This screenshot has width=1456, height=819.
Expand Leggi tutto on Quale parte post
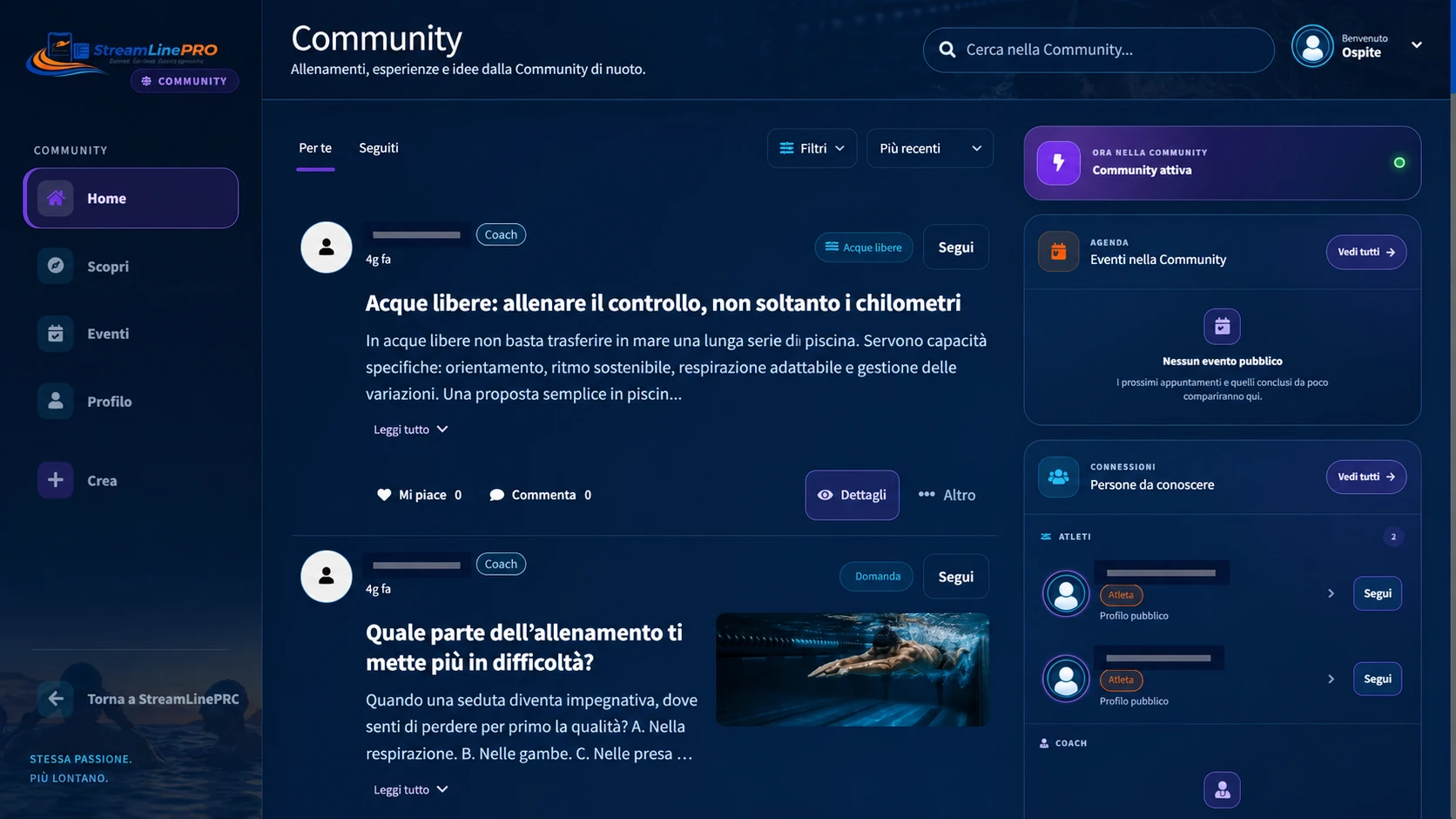pyautogui.click(x=410, y=789)
